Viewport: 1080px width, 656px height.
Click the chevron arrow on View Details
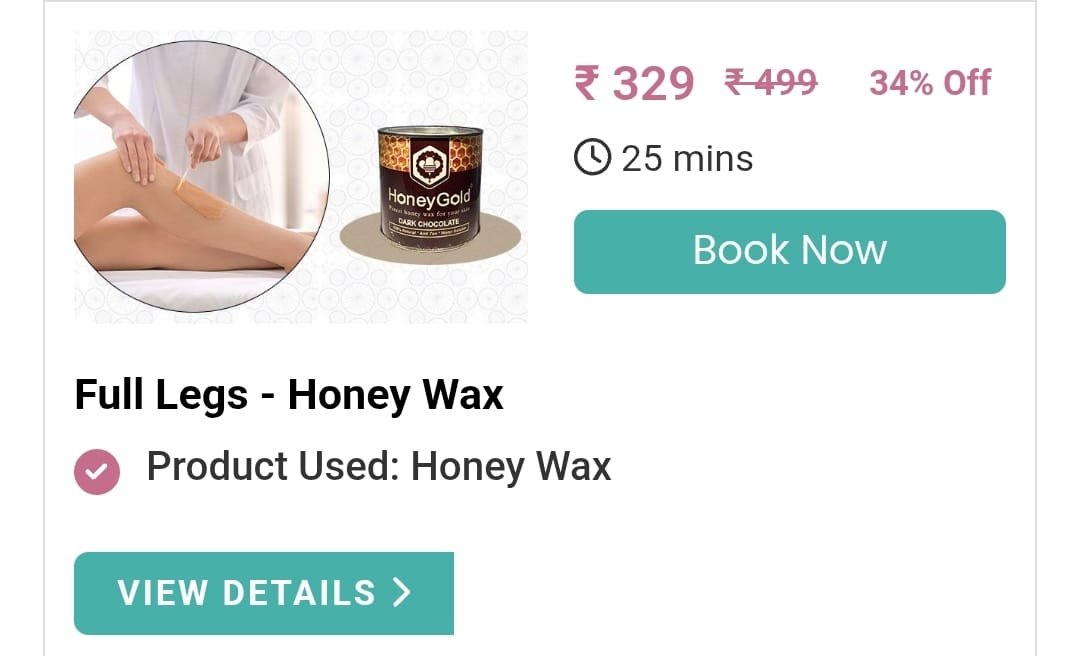pyautogui.click(x=402, y=592)
